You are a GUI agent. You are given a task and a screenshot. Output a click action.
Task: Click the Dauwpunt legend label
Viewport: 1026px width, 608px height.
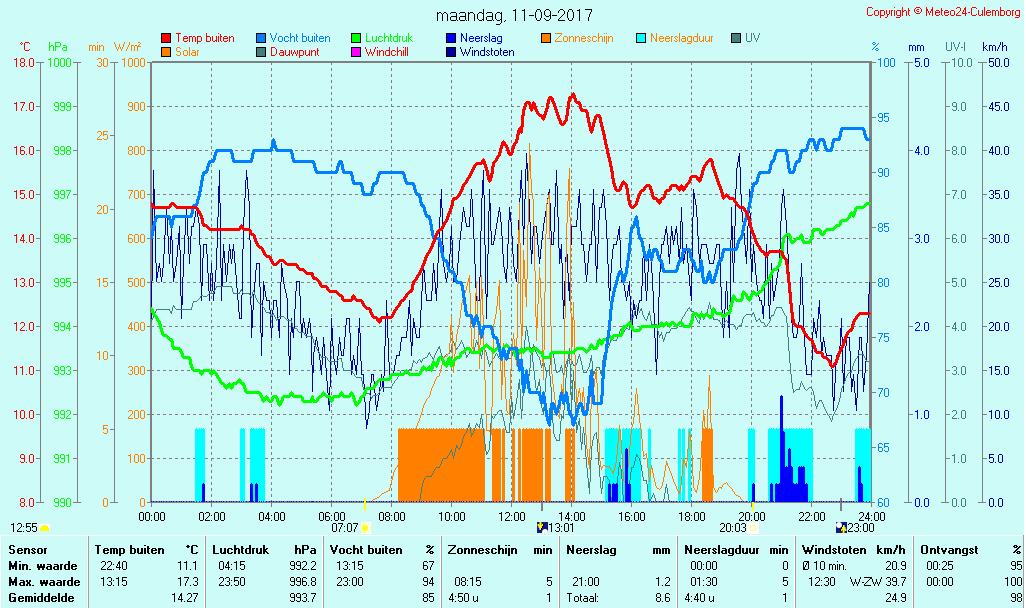(x=294, y=52)
